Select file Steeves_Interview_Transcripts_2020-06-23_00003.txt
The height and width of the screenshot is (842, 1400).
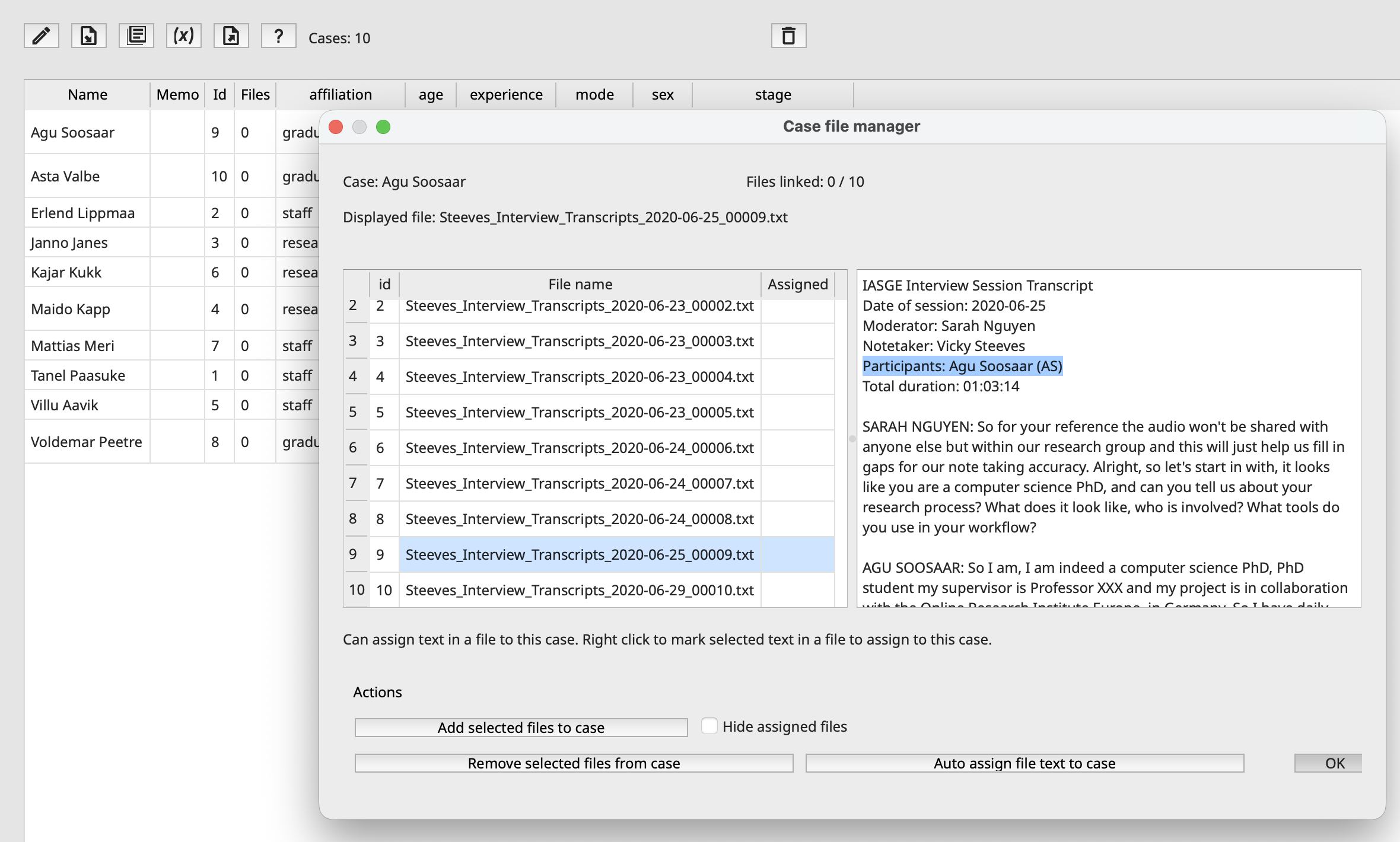580,342
